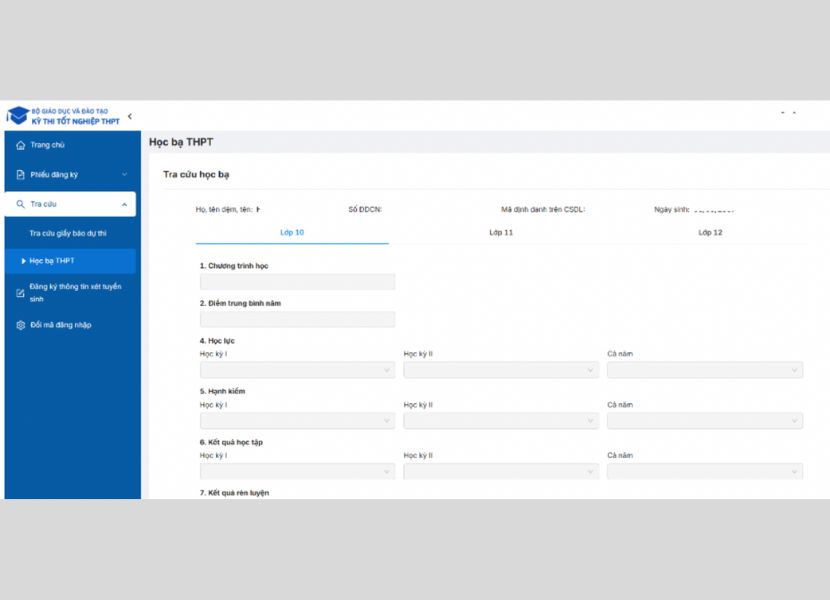The image size is (830, 600).
Task: Switch to the Lớp 12 tab
Action: [710, 232]
